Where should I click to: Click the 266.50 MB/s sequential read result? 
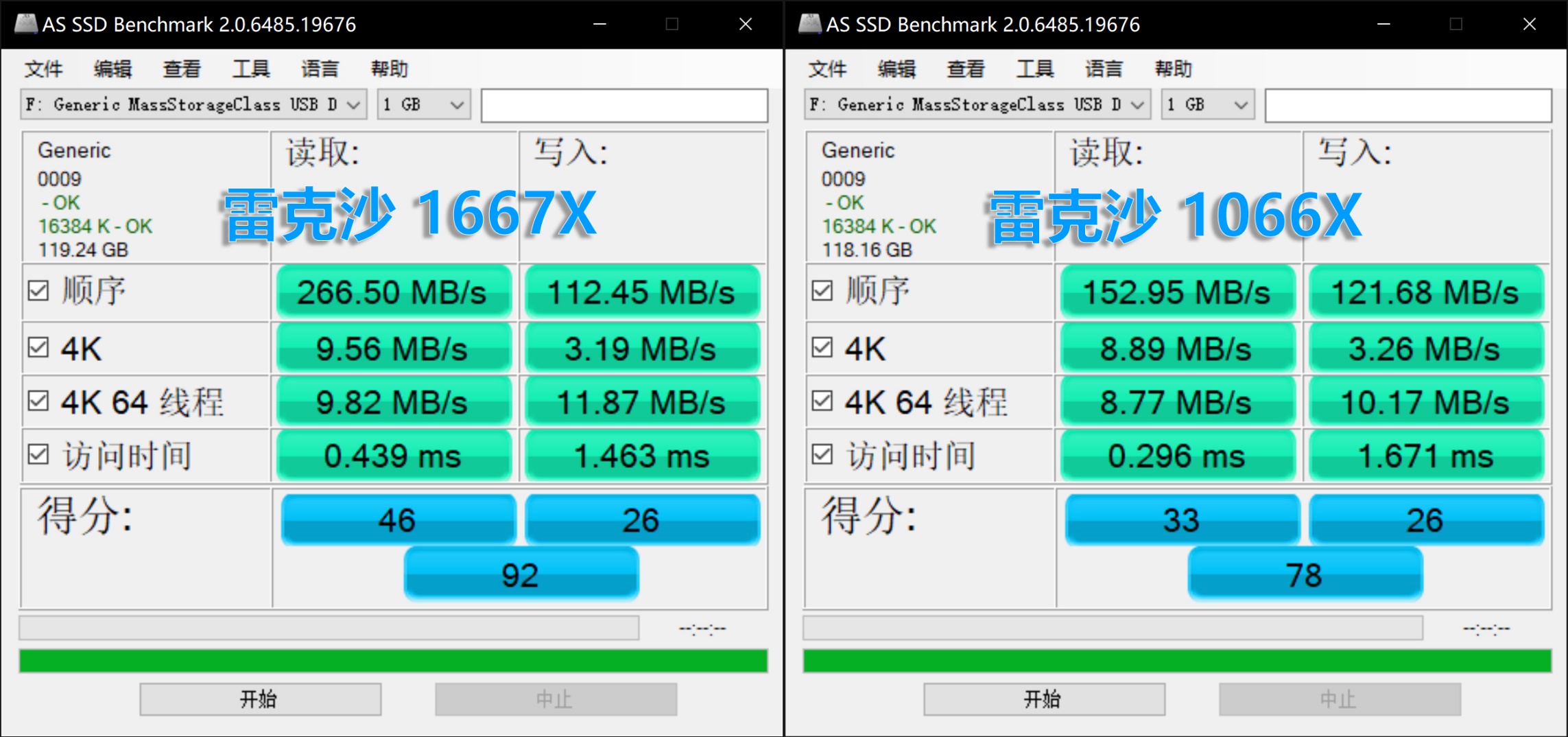tap(394, 292)
